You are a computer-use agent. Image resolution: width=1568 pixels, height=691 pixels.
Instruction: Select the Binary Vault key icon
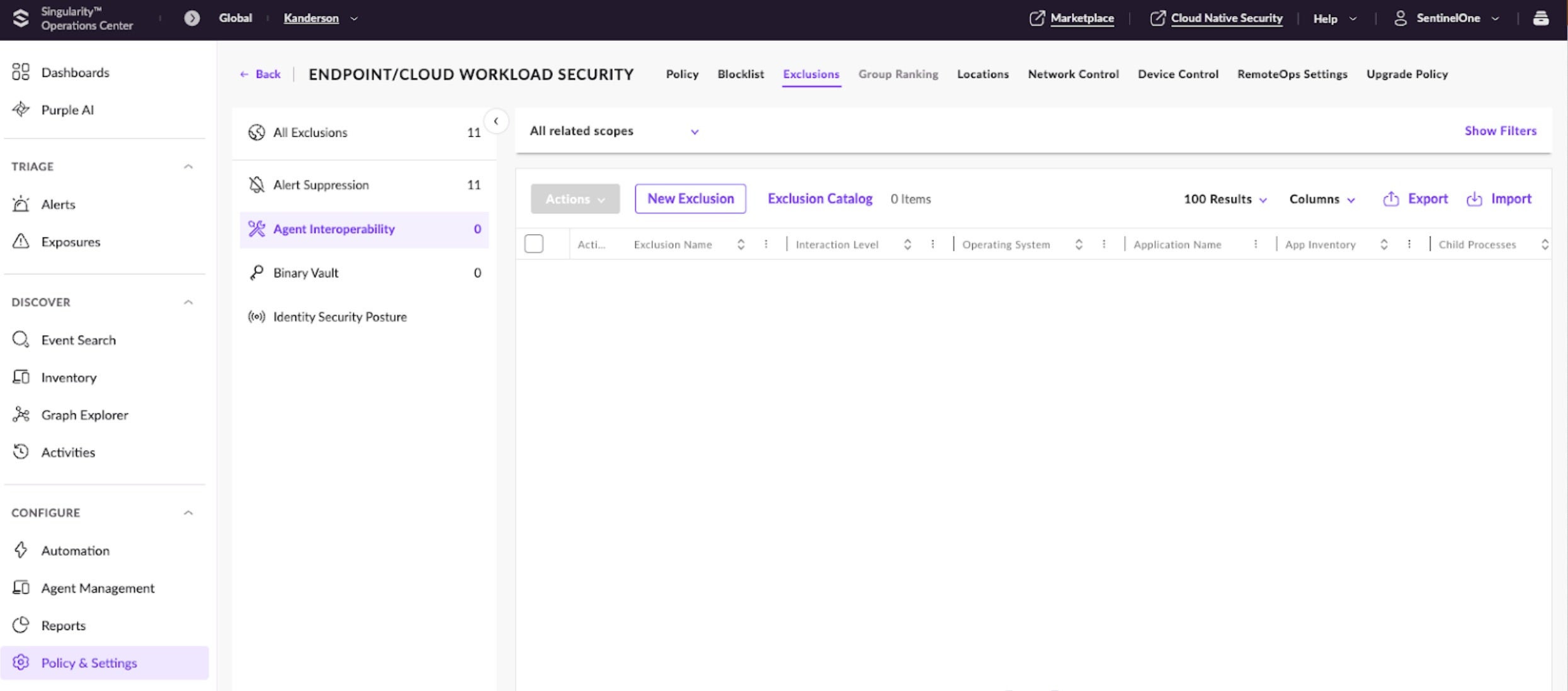coord(256,272)
